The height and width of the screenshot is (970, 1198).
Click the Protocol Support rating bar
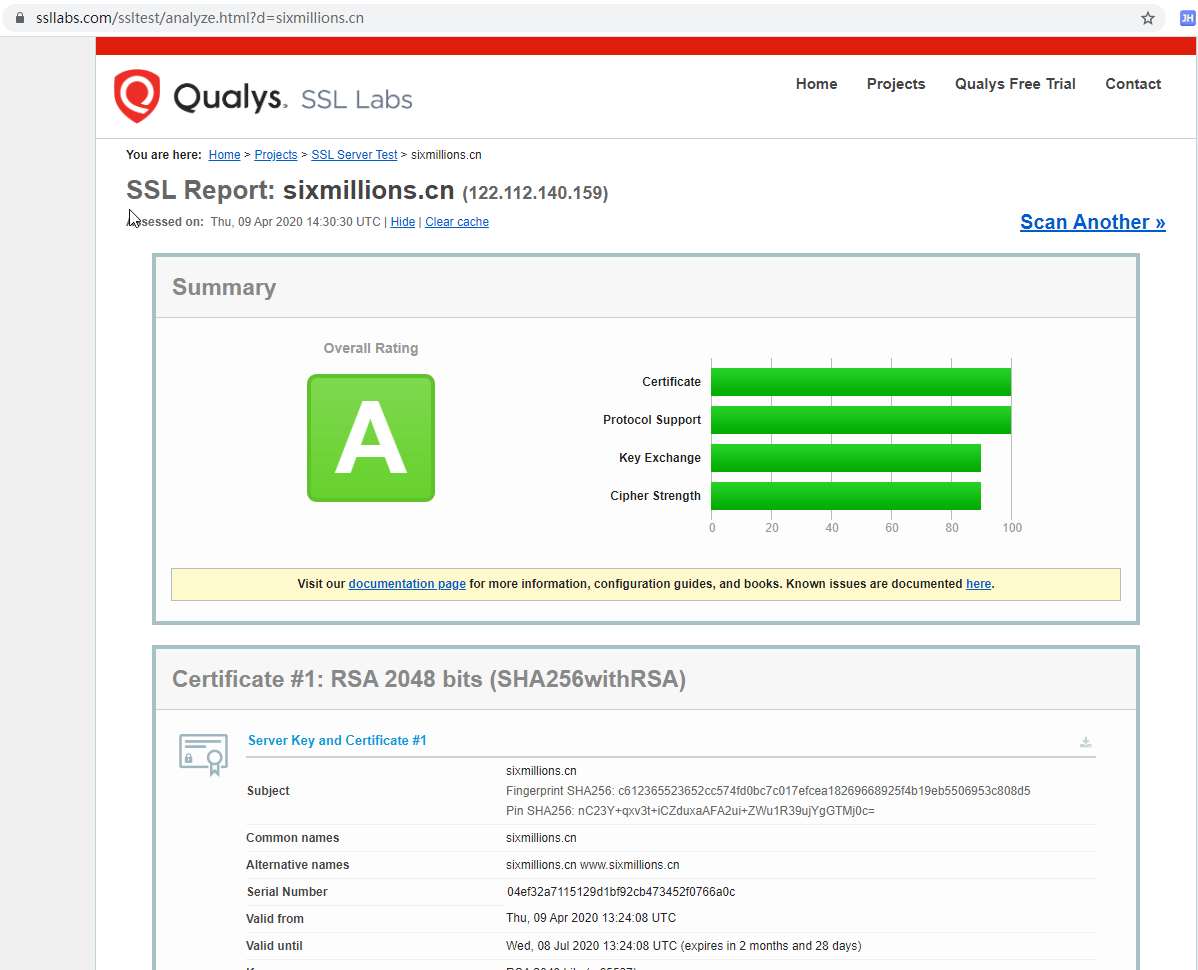tap(862, 419)
